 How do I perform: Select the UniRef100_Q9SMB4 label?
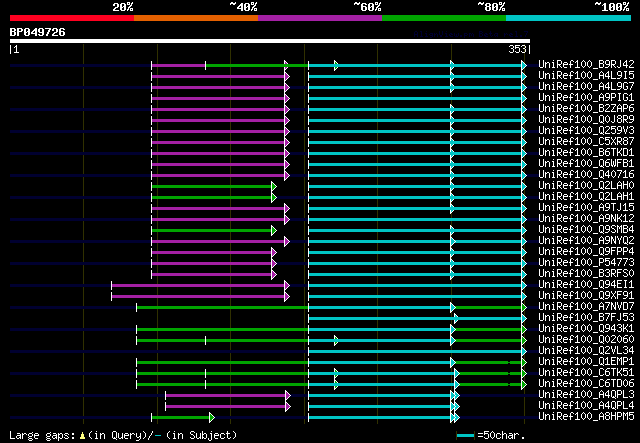click(x=586, y=229)
